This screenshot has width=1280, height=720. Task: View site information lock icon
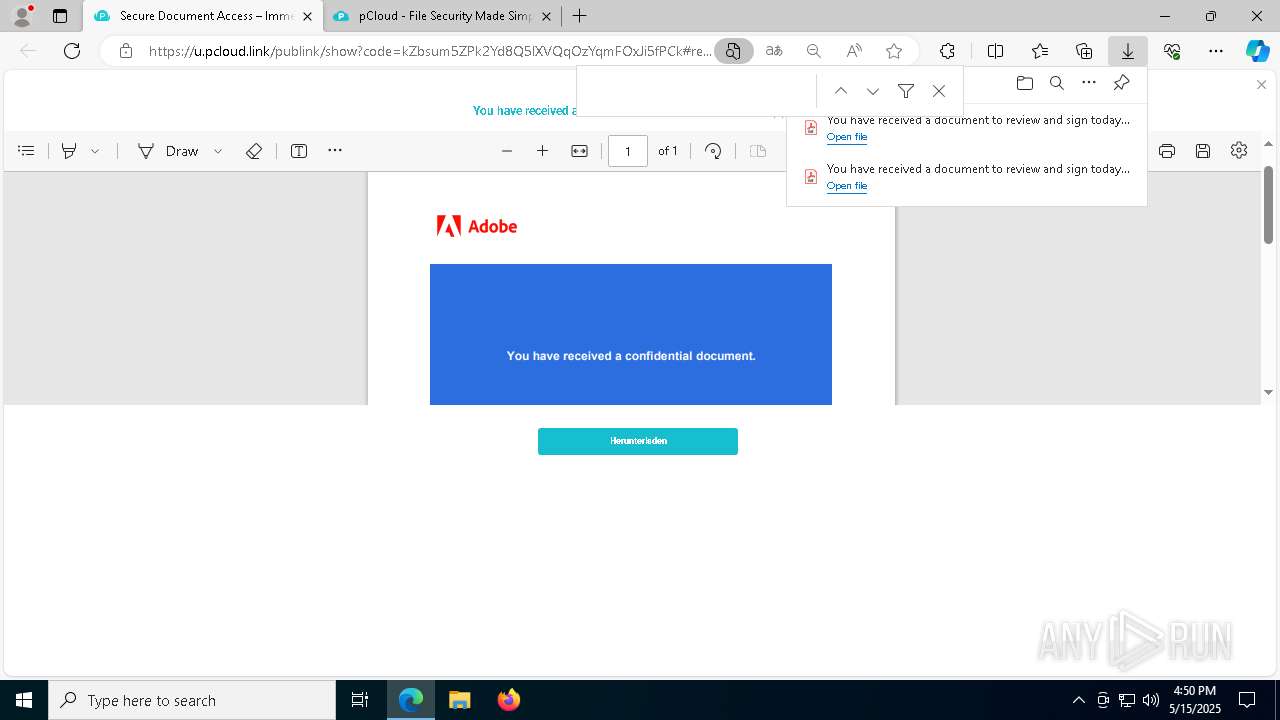[x=126, y=51]
